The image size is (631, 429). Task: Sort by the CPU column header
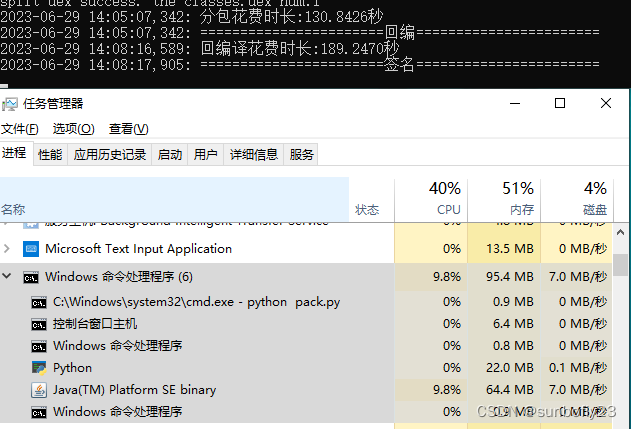[431, 200]
